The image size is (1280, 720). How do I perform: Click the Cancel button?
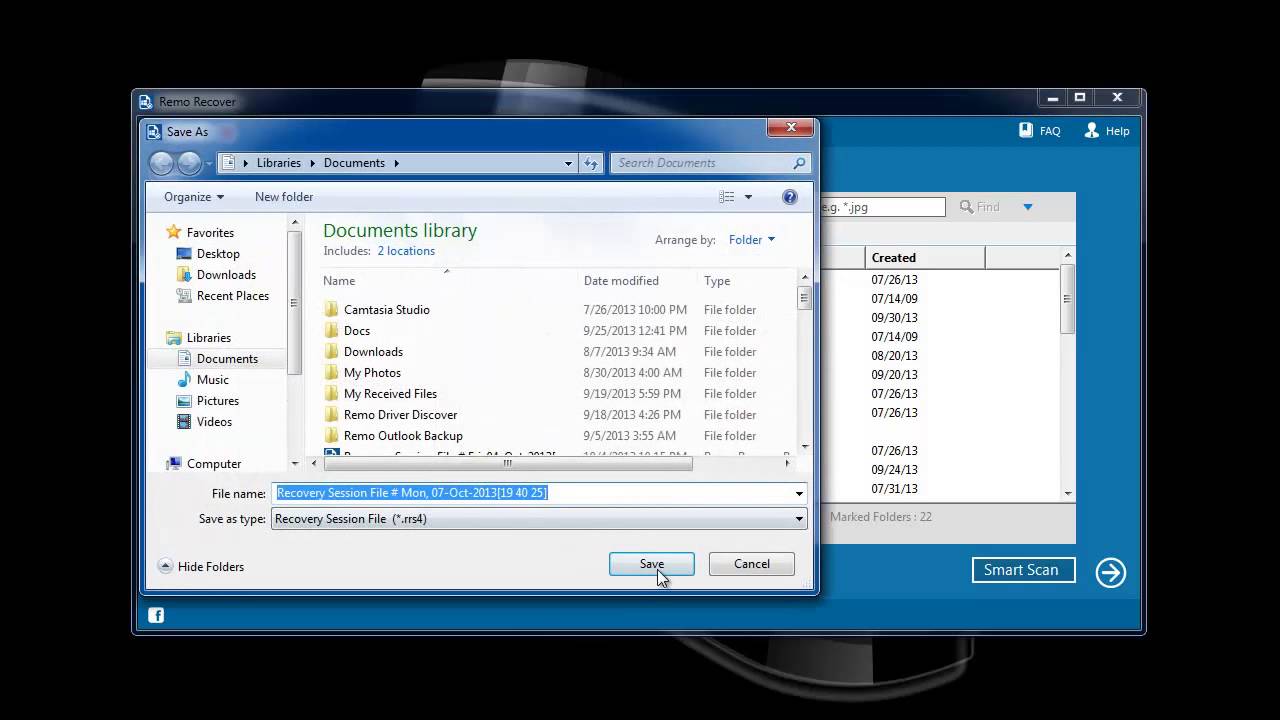coord(751,564)
